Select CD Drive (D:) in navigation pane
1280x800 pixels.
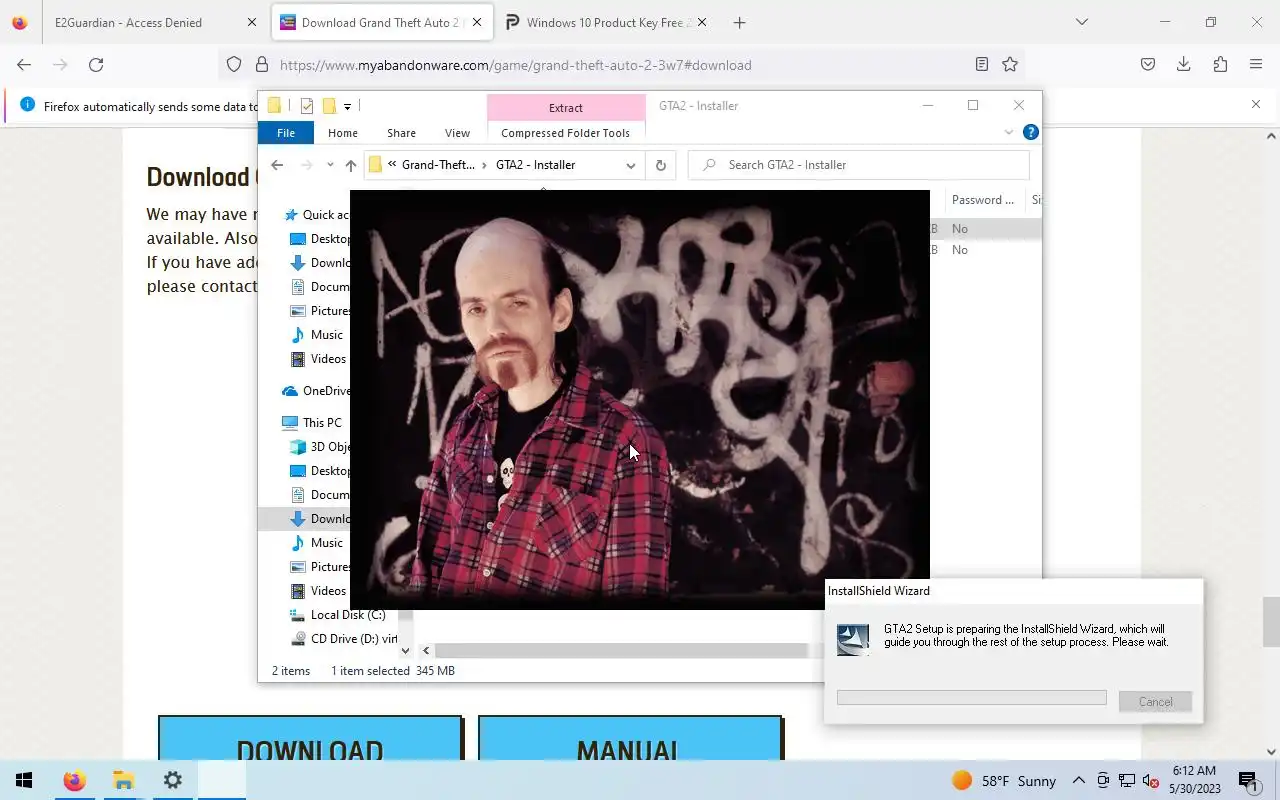pyautogui.click(x=343, y=639)
